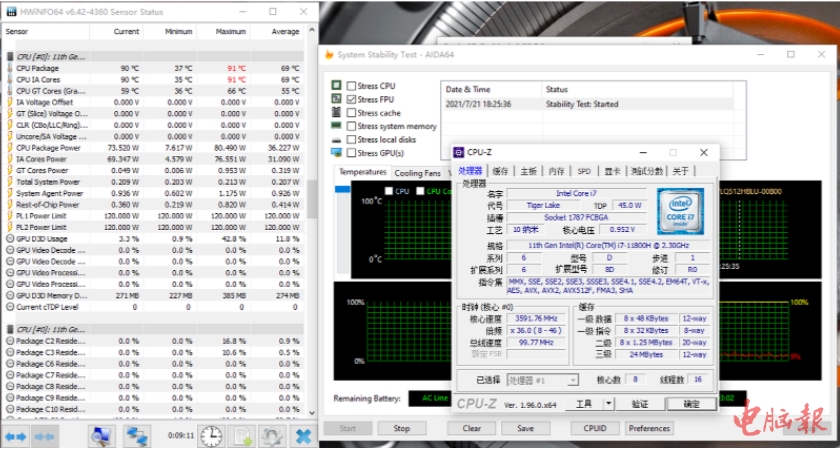Click the sensor search magnifier monitor icon
The width and height of the screenshot is (840, 449).
coord(102,437)
